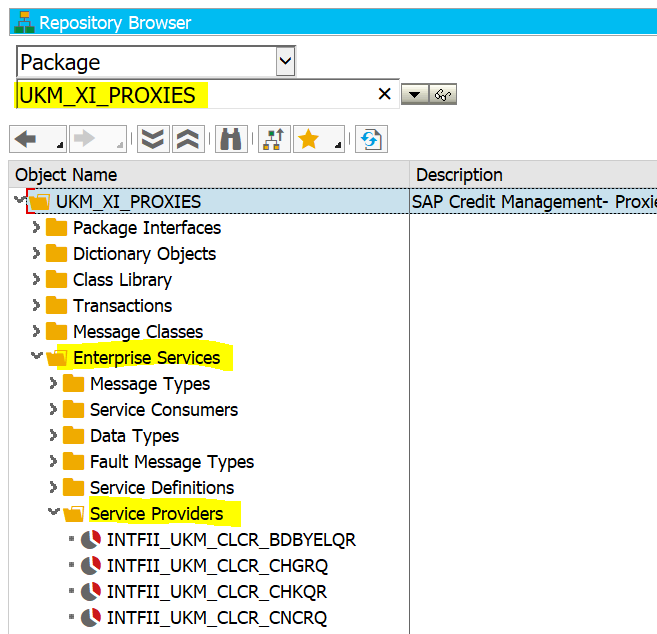Expand the Message Types folder
The height and width of the screenshot is (634, 657).
[53, 383]
